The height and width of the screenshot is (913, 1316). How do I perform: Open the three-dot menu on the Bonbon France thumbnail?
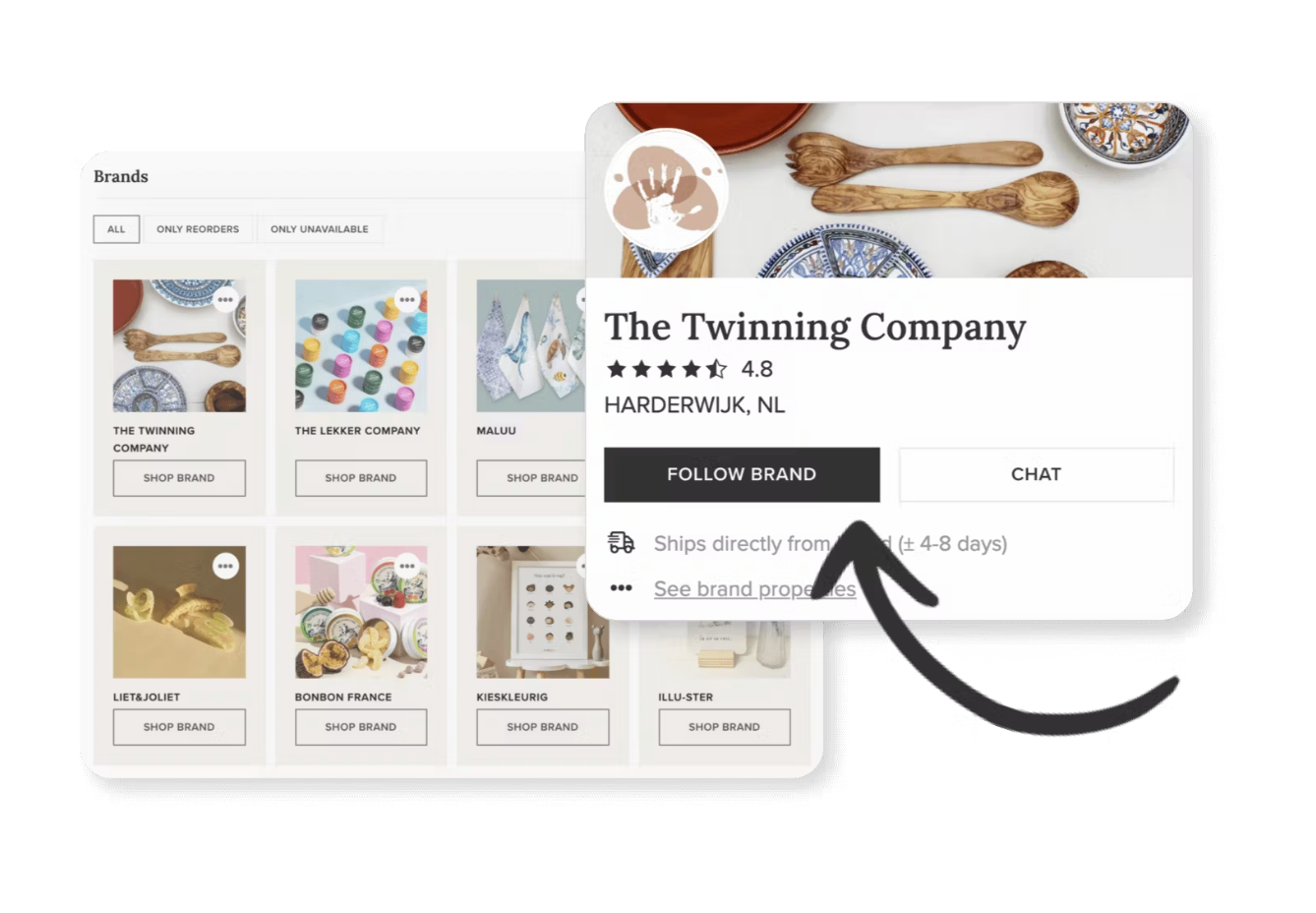click(x=407, y=566)
